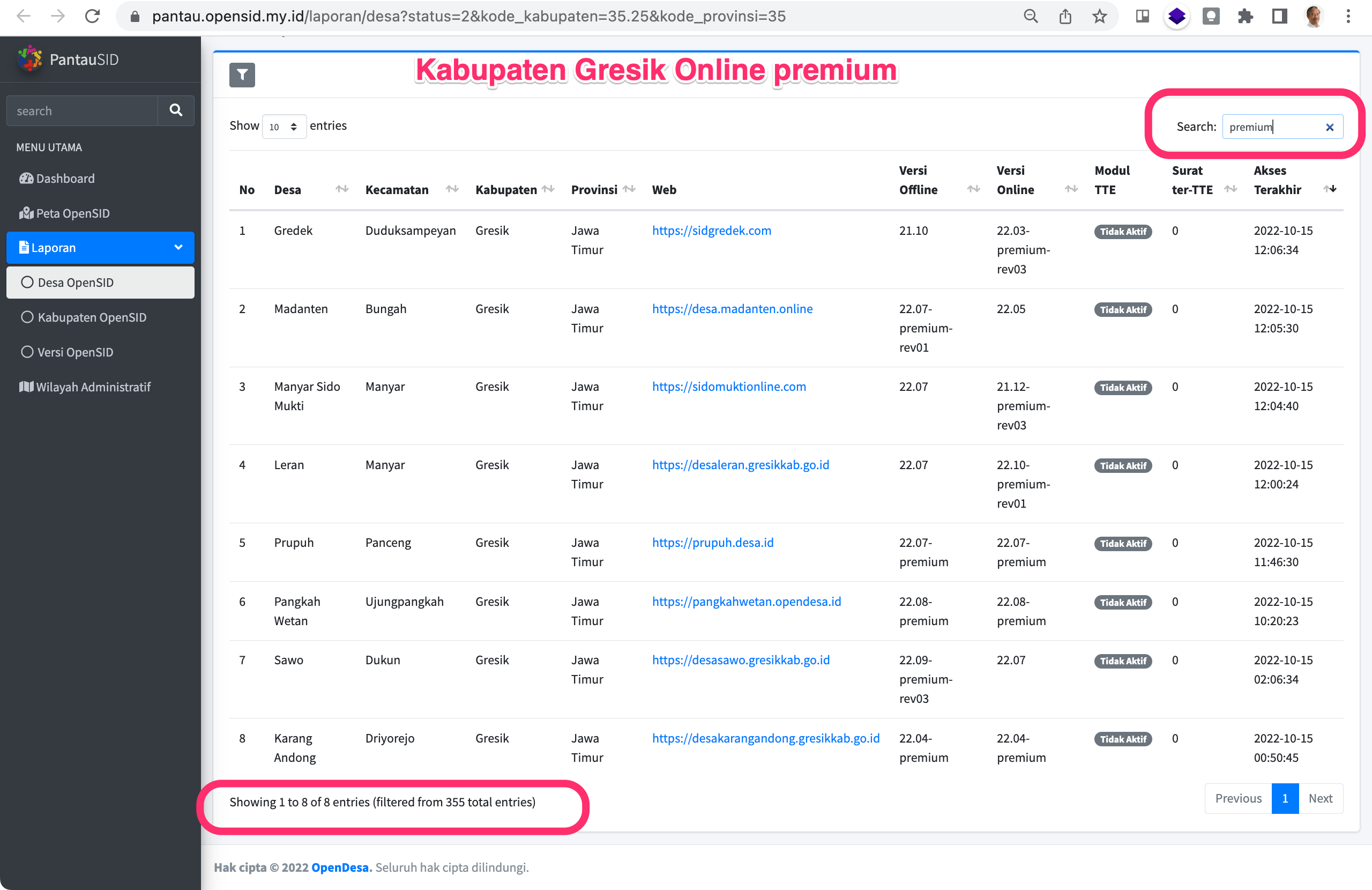Click the browser share icon
The width and height of the screenshot is (1372, 890).
coord(1065,16)
